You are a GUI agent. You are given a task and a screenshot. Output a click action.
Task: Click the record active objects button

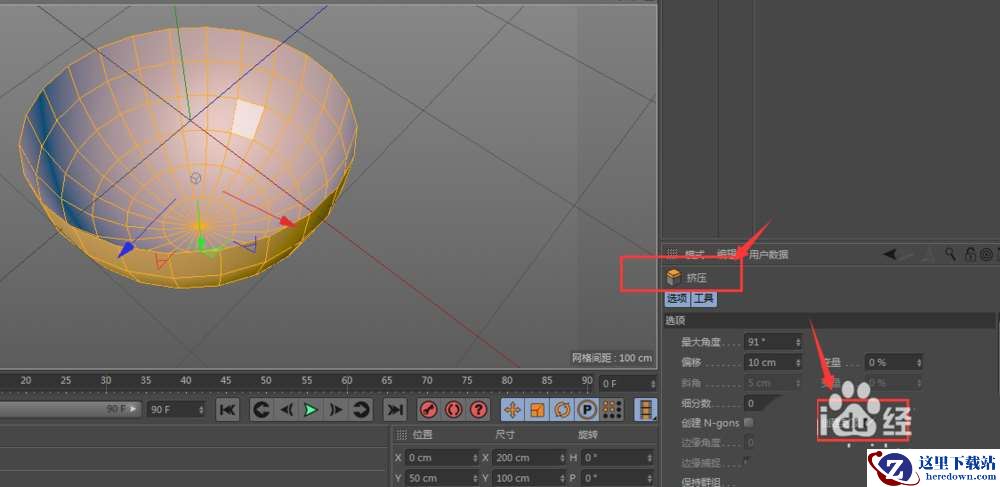click(428, 410)
